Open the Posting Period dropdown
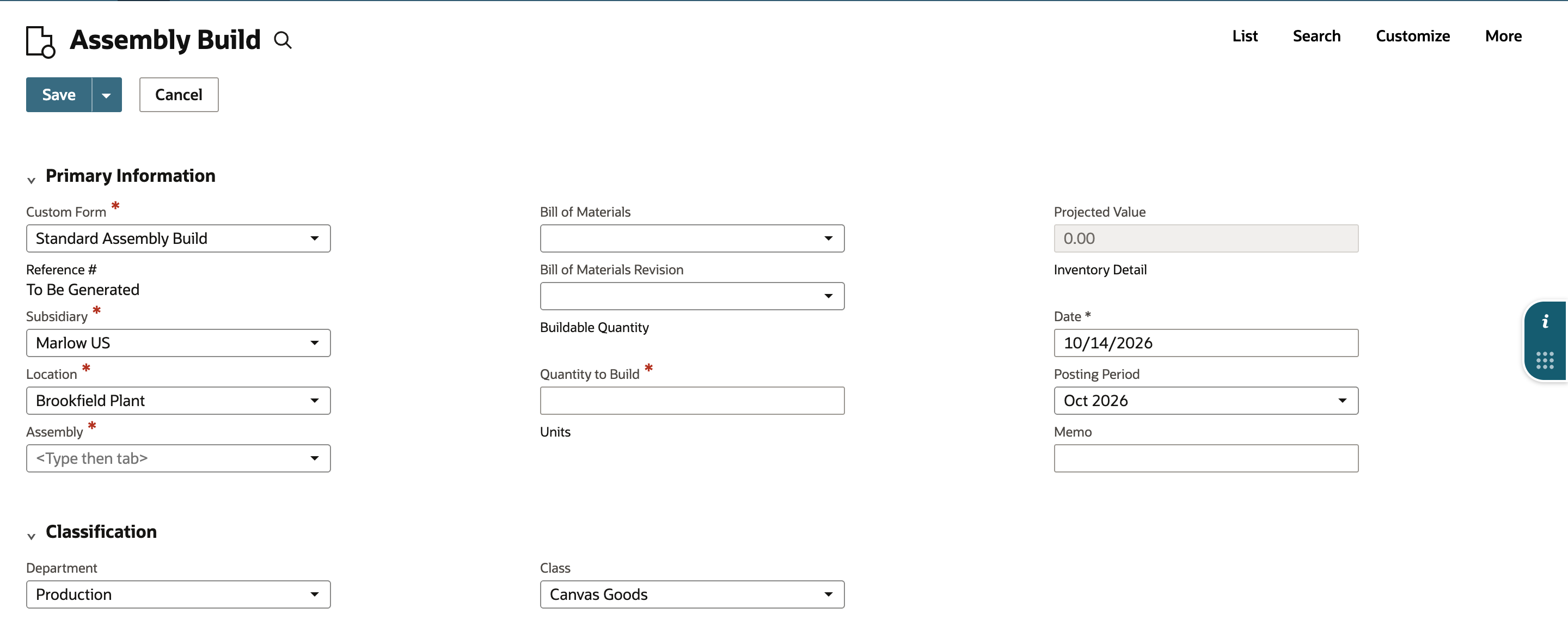 [x=1206, y=401]
